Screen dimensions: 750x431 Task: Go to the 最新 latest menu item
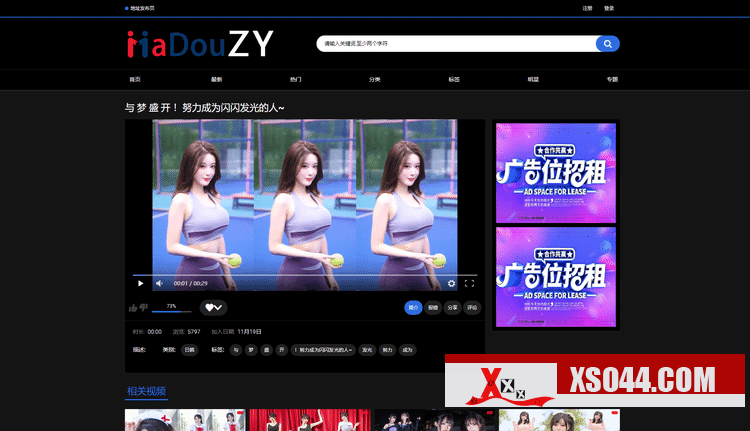(216, 79)
